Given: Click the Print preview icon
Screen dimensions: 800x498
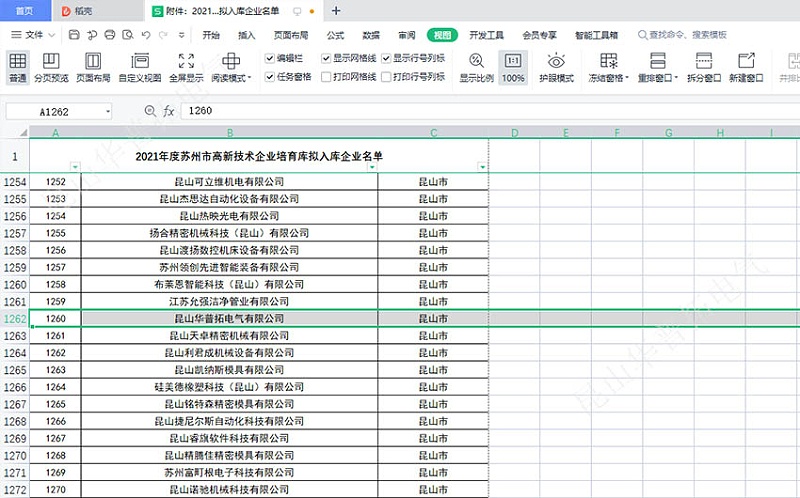Looking at the screenshot, I should pyautogui.click(x=128, y=35).
